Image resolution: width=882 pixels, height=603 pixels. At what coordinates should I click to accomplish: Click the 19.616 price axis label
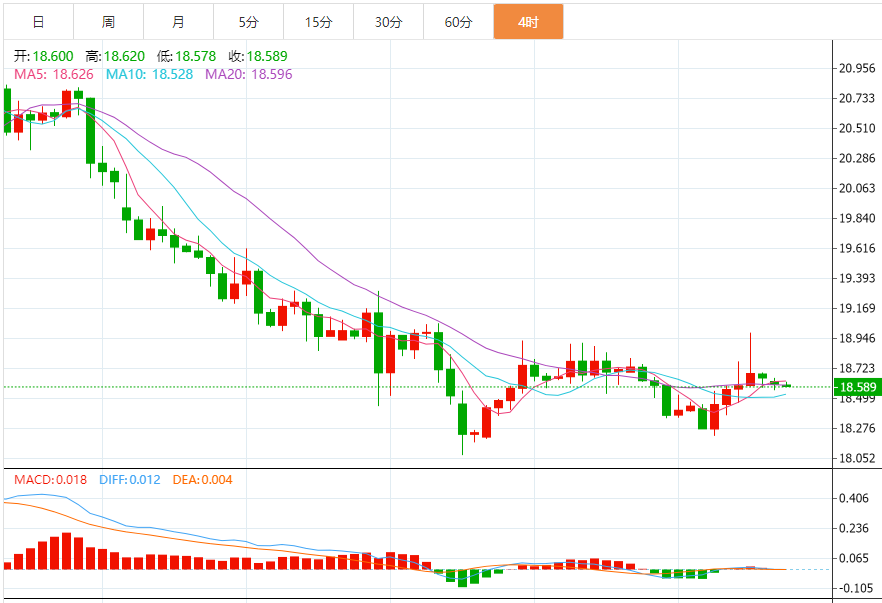pos(857,249)
